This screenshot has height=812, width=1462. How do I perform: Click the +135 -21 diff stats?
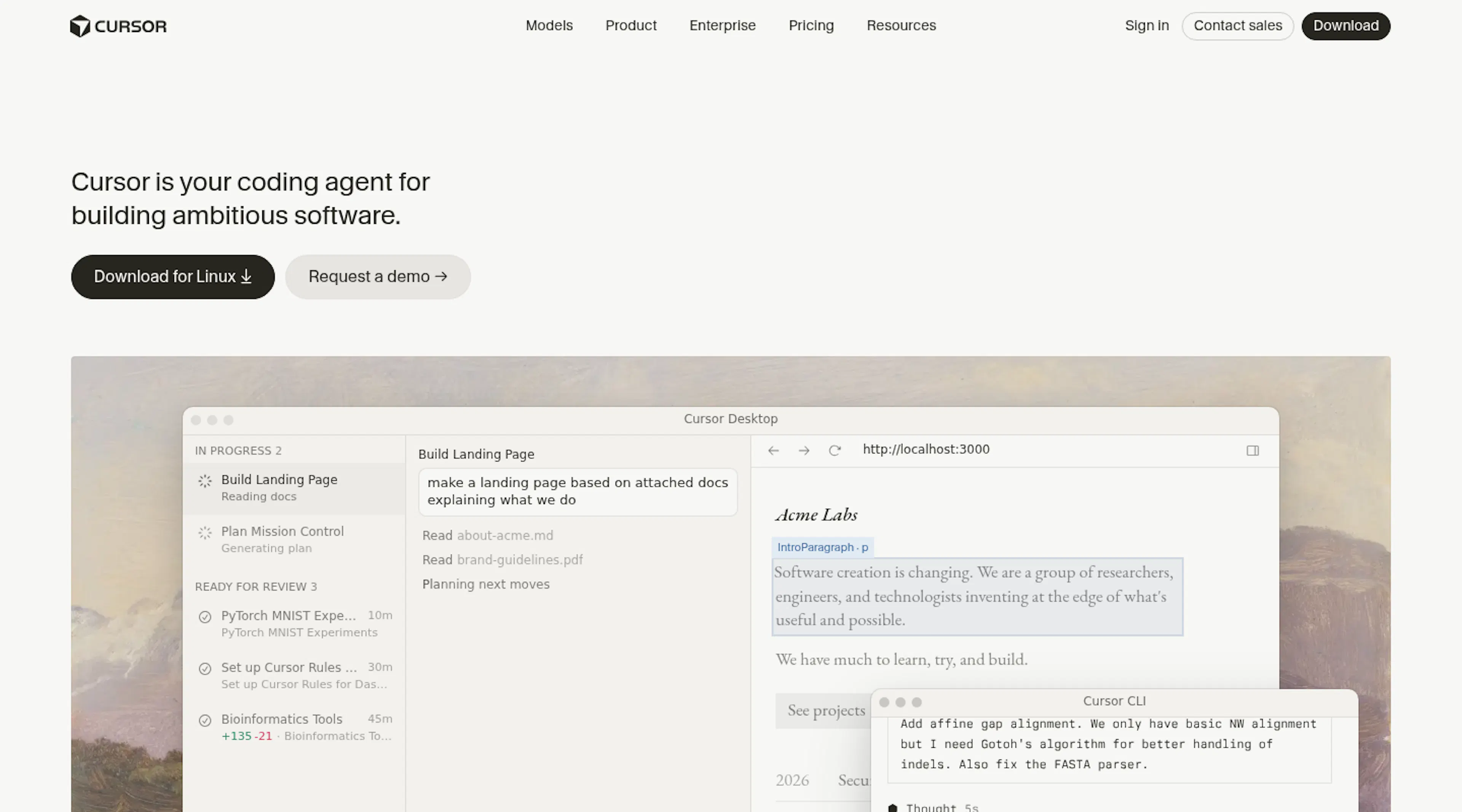click(x=246, y=736)
